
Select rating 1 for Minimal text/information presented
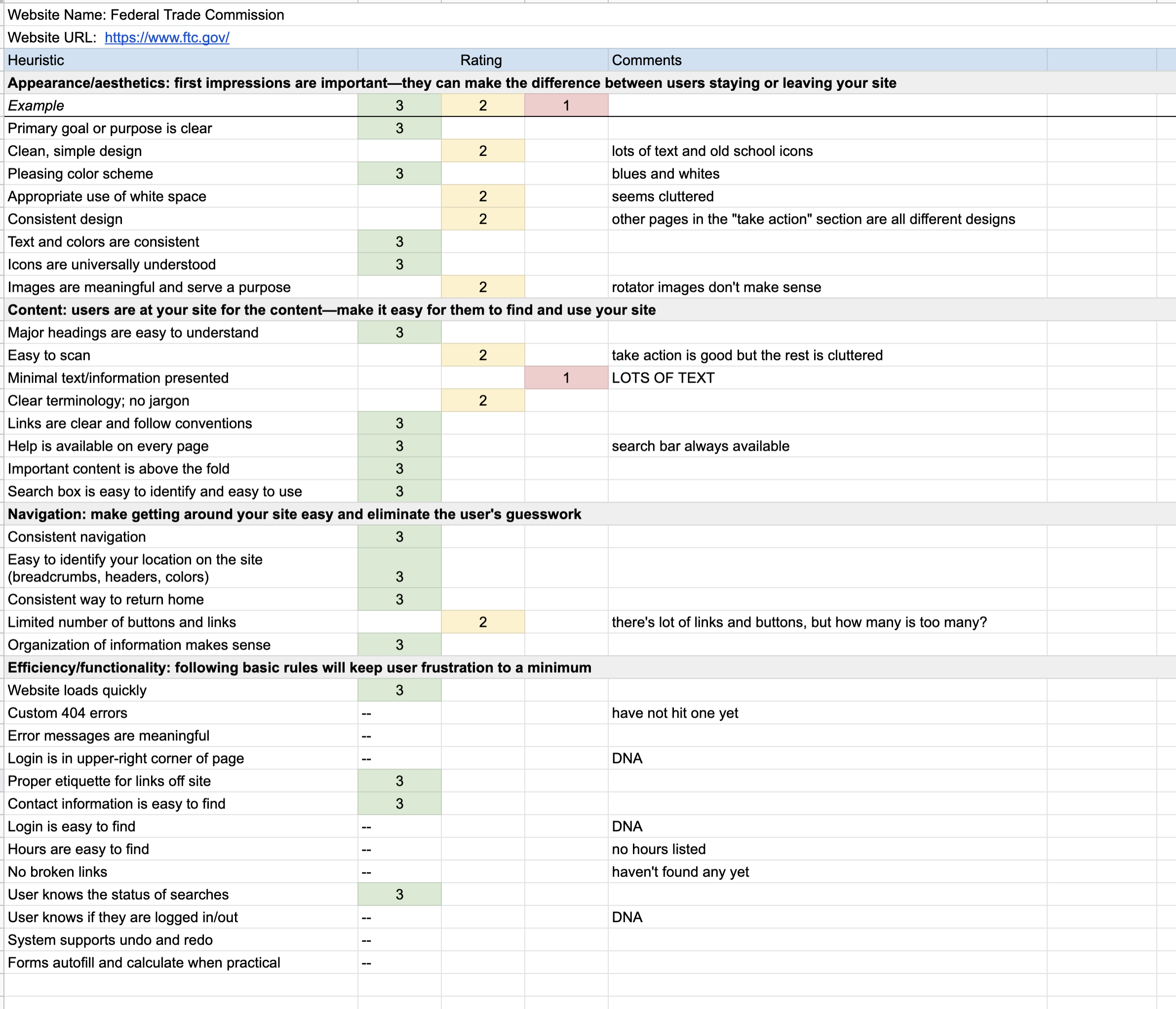566,378
